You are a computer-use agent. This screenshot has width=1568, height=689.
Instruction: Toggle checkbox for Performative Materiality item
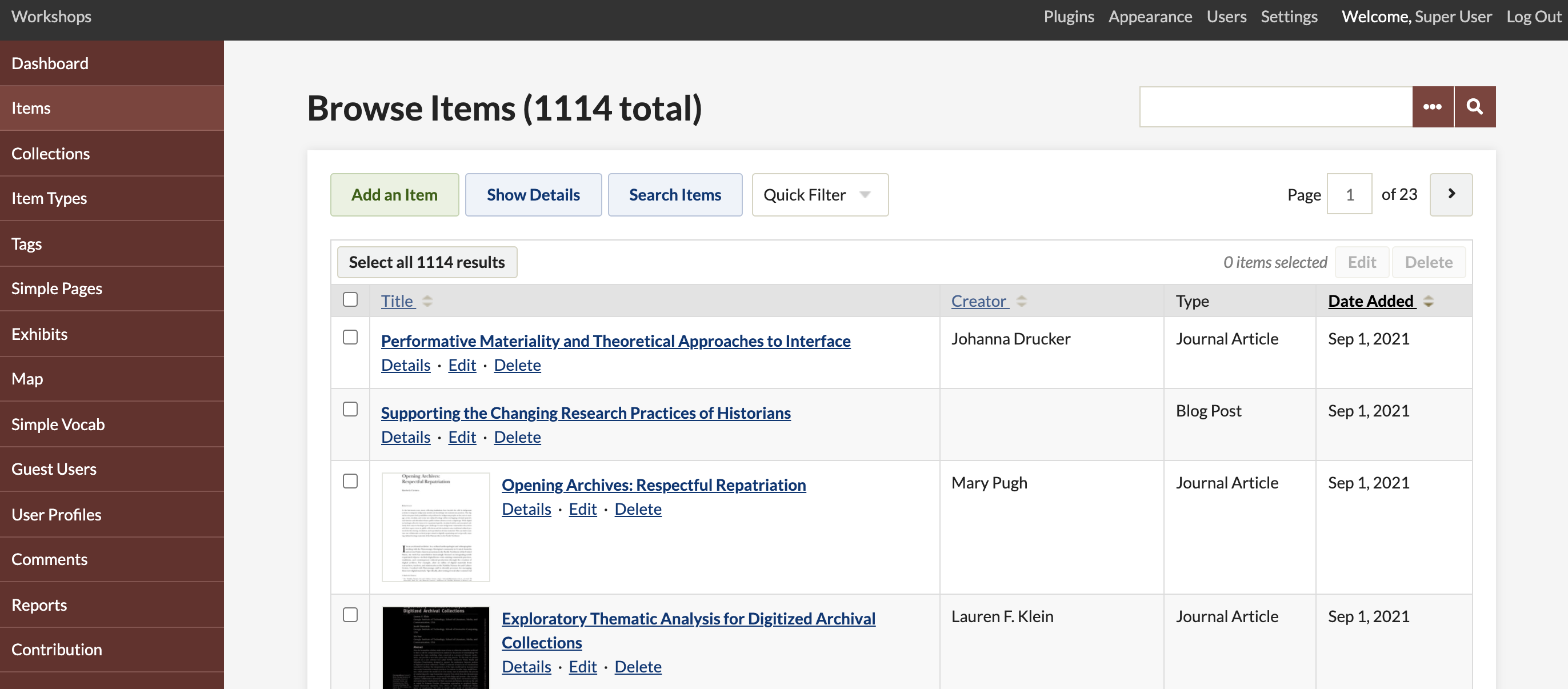350,336
